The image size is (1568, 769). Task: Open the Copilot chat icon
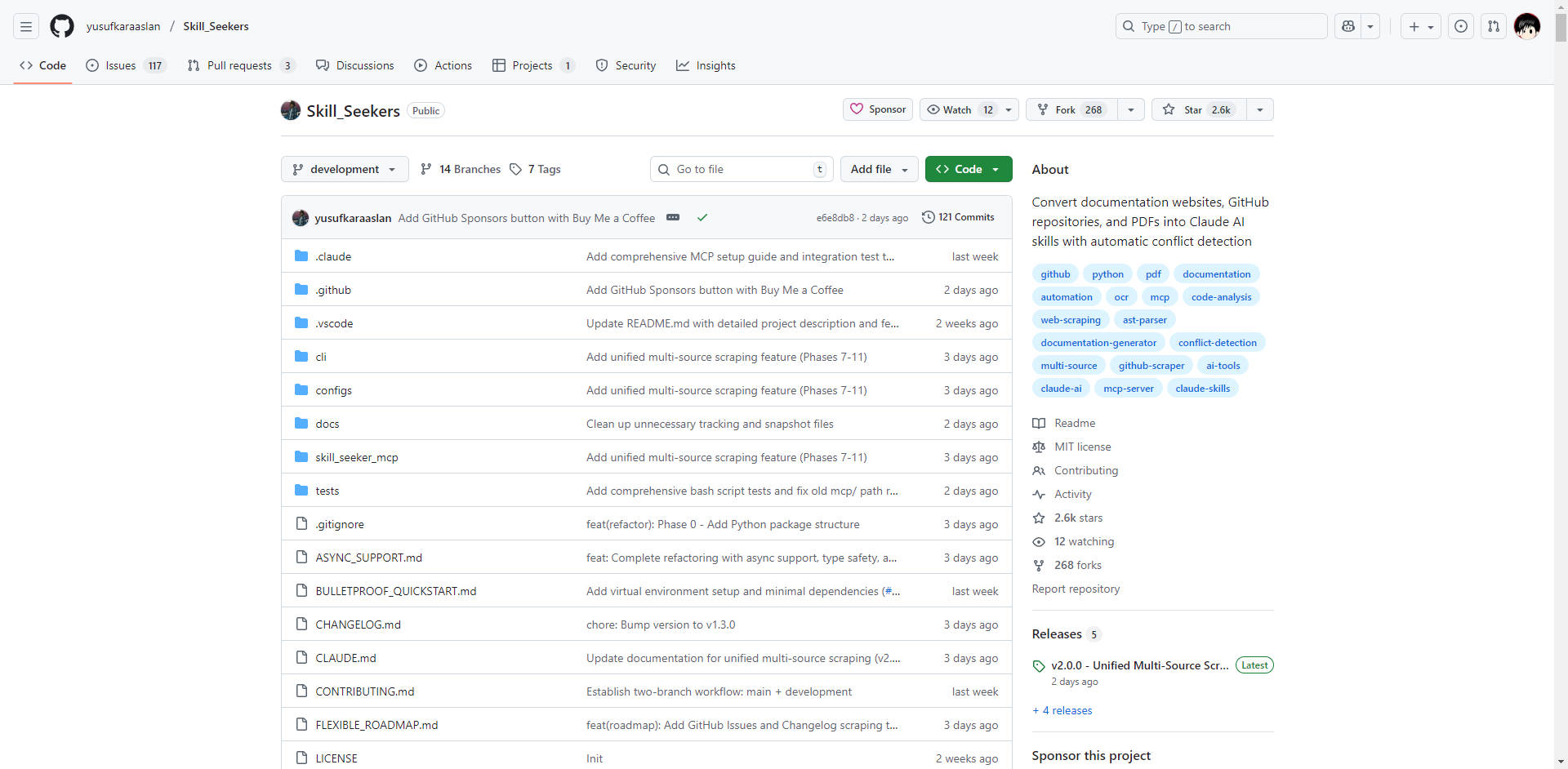(x=1348, y=26)
